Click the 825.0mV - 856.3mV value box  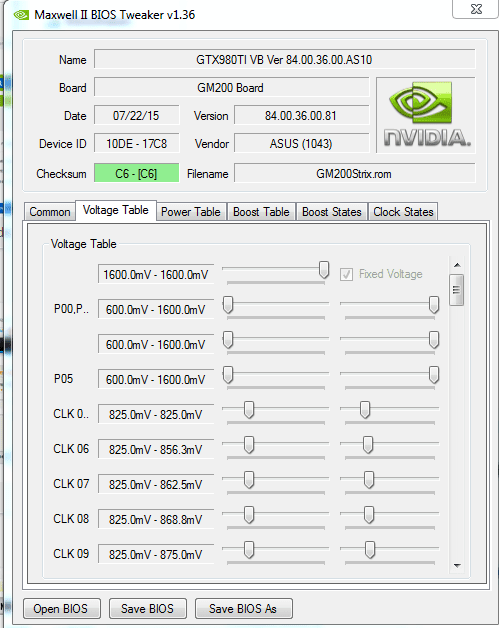pos(156,449)
